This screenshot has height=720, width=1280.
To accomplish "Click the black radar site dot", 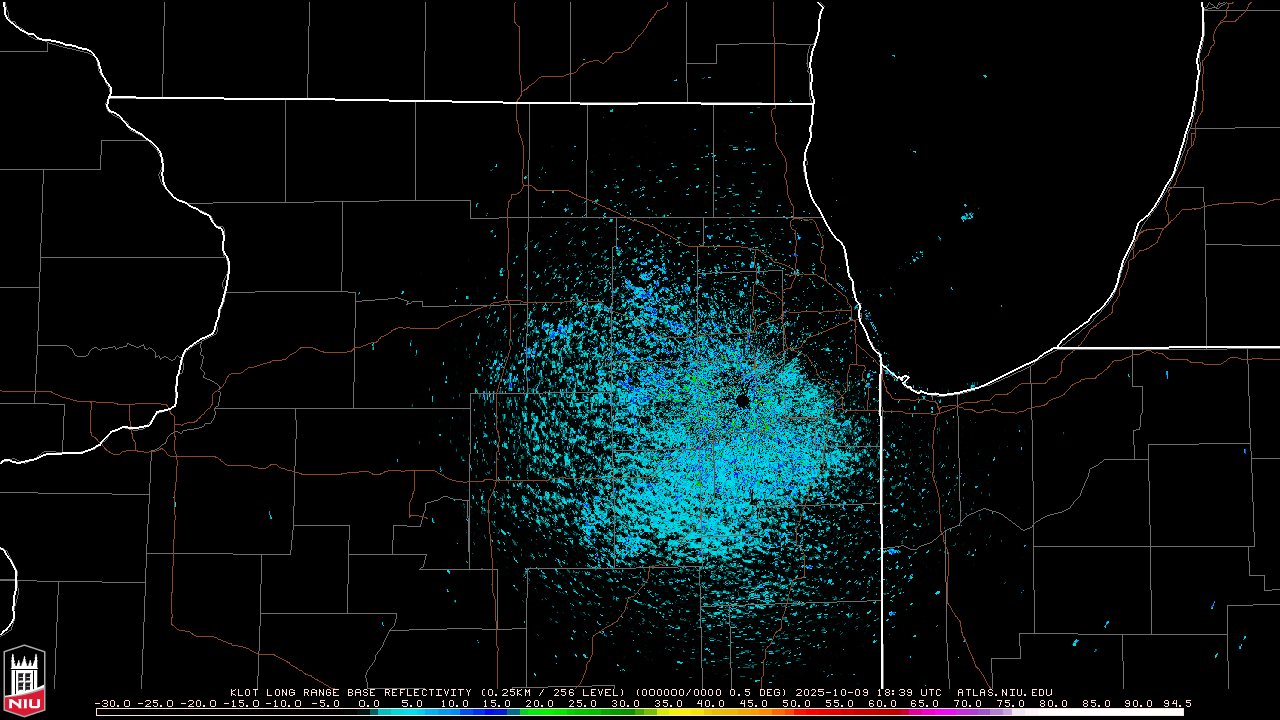I will tap(742, 401).
